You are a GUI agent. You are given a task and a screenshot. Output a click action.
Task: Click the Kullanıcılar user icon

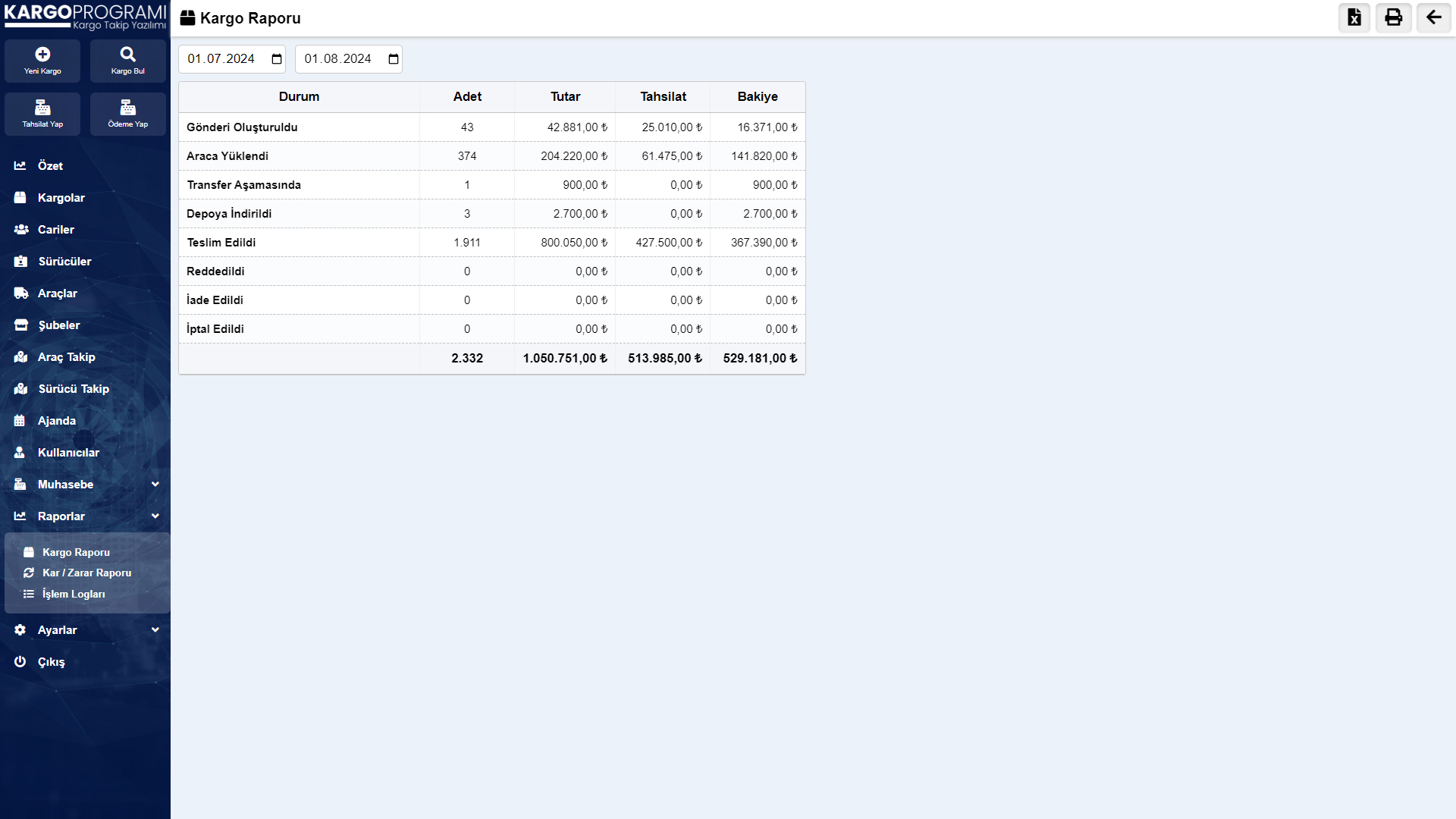[x=20, y=452]
